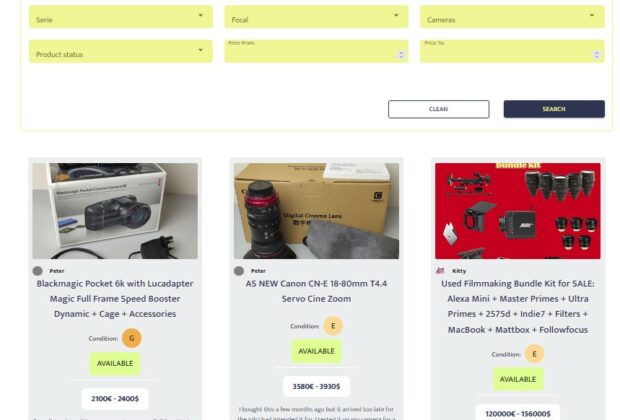Open the Blackmagic Pocket camera photo
The image size is (620, 420).
tap(115, 211)
